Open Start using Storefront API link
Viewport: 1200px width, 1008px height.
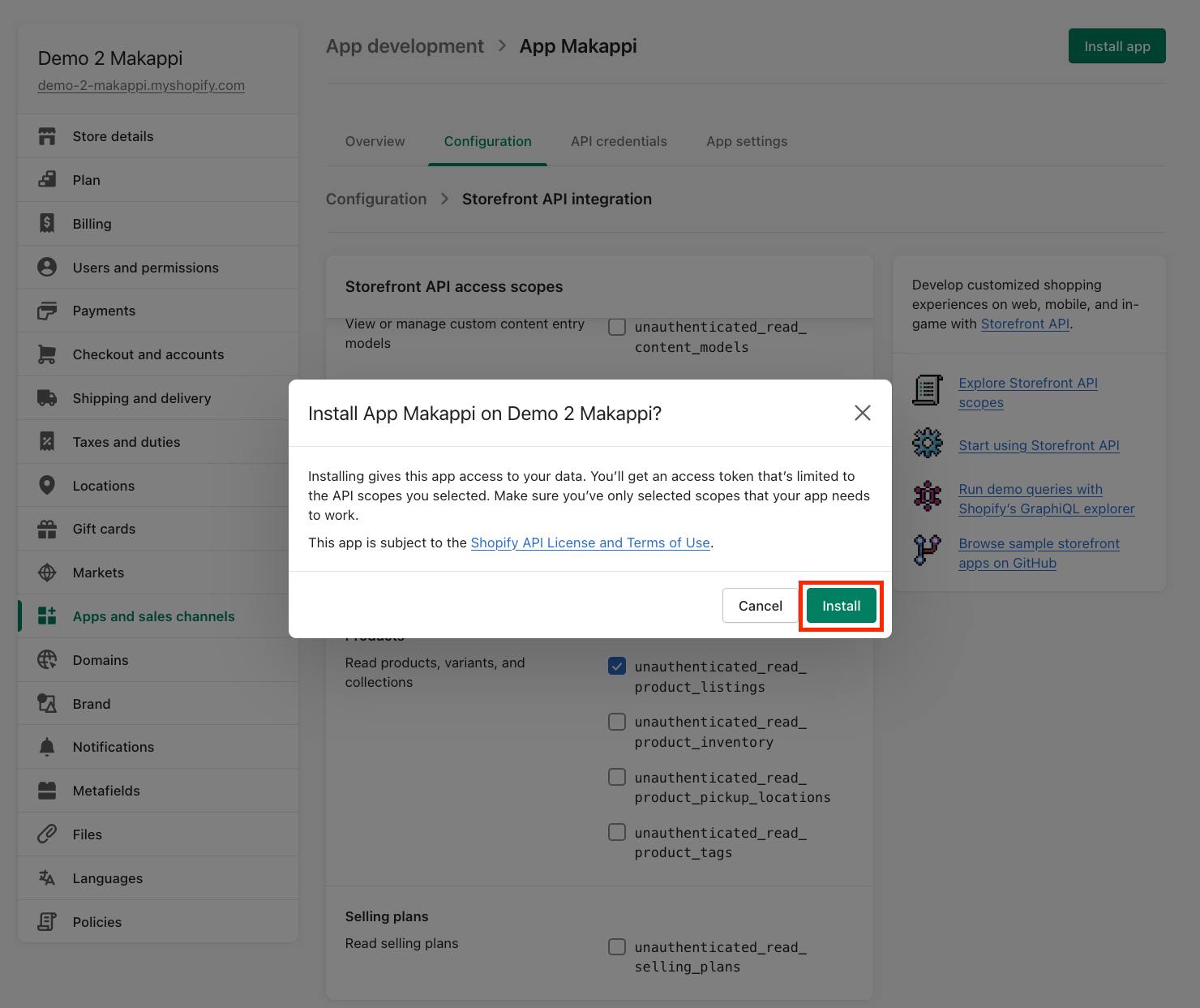pos(1039,445)
